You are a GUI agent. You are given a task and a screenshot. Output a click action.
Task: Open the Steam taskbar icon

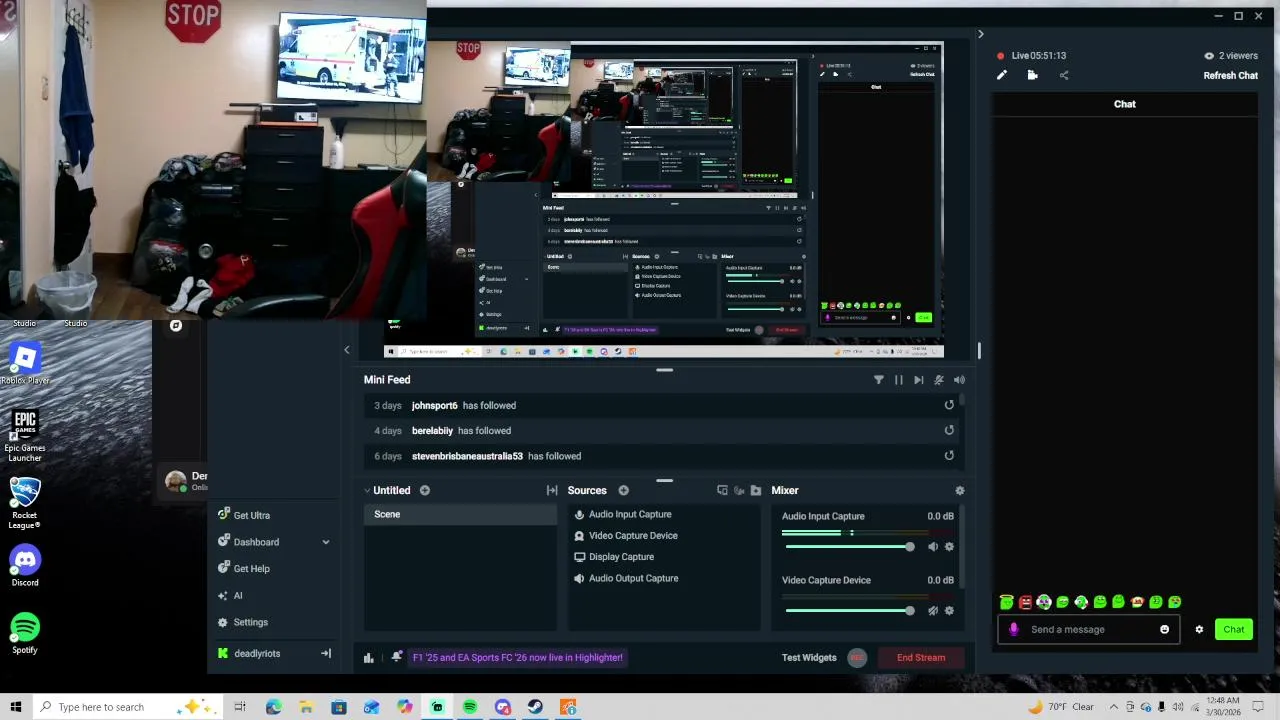[x=535, y=707]
